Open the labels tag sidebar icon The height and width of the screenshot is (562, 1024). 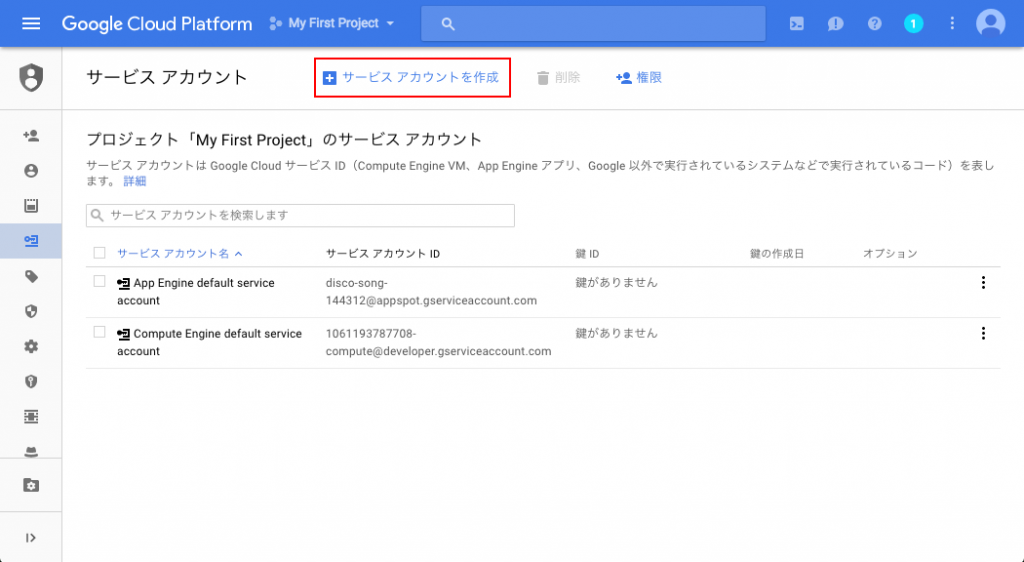31,277
